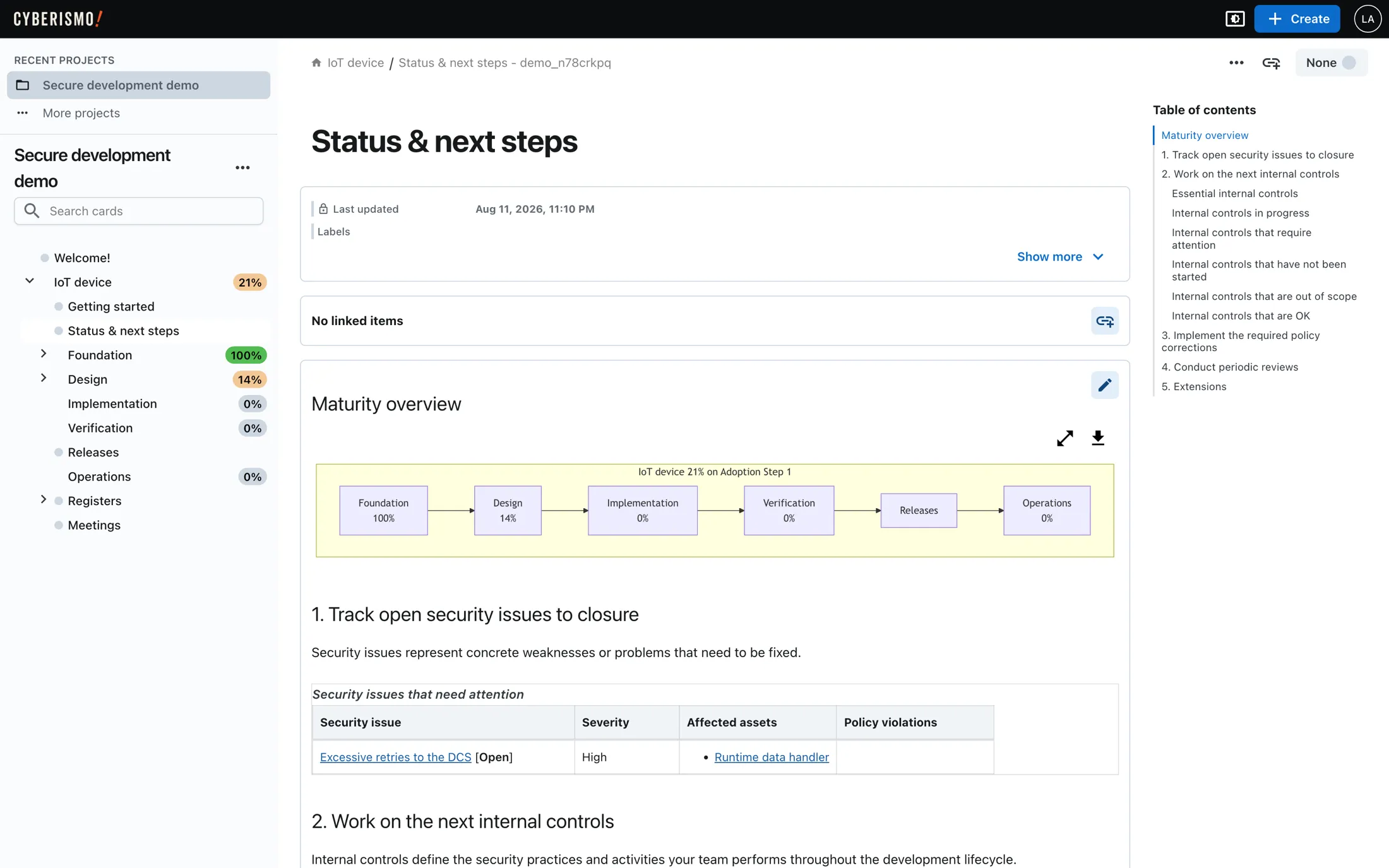Open Secure development demo project options dots
Image resolution: width=1389 pixels, height=868 pixels.
pyautogui.click(x=242, y=167)
